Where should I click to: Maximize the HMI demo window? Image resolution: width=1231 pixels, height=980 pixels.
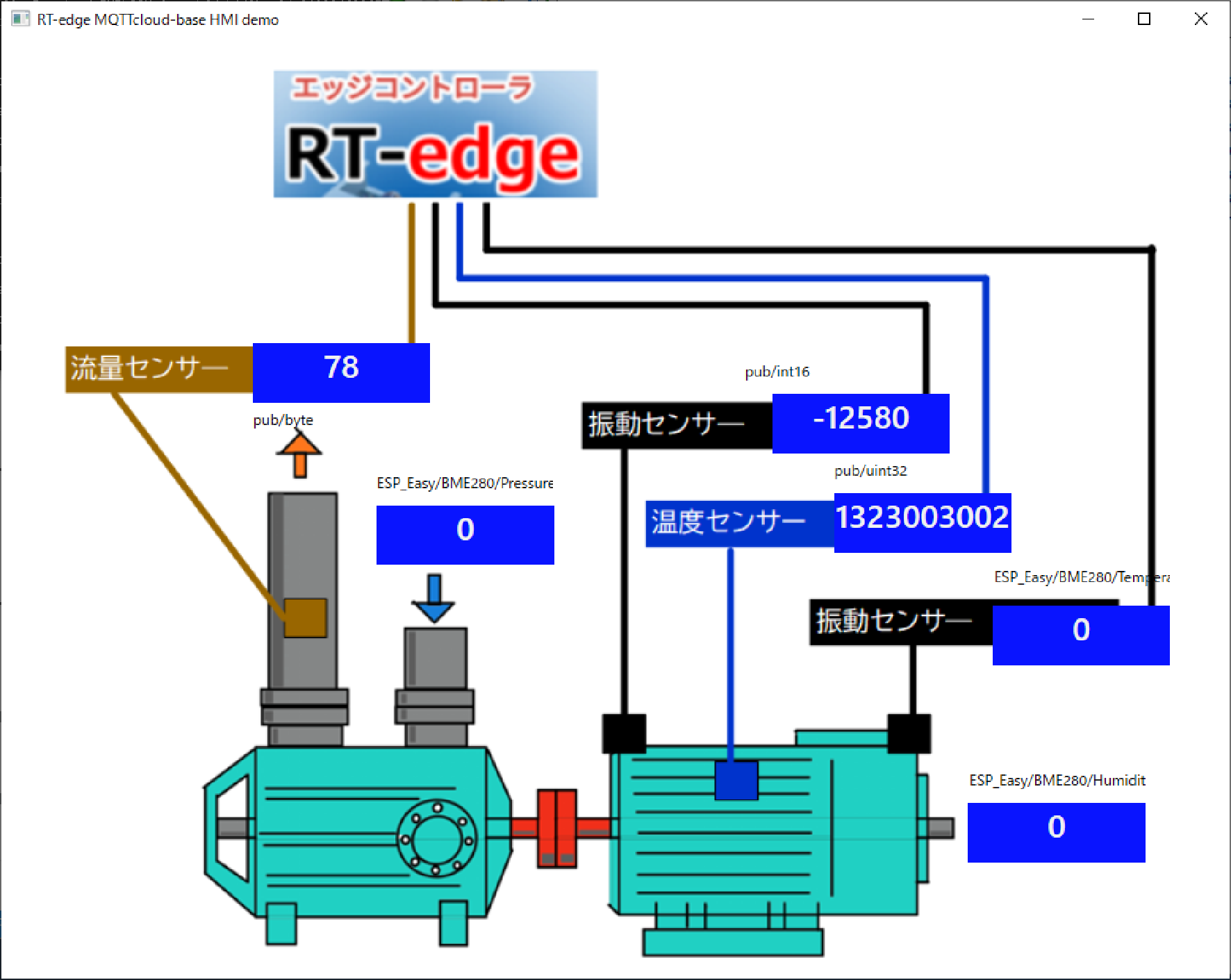1144,19
